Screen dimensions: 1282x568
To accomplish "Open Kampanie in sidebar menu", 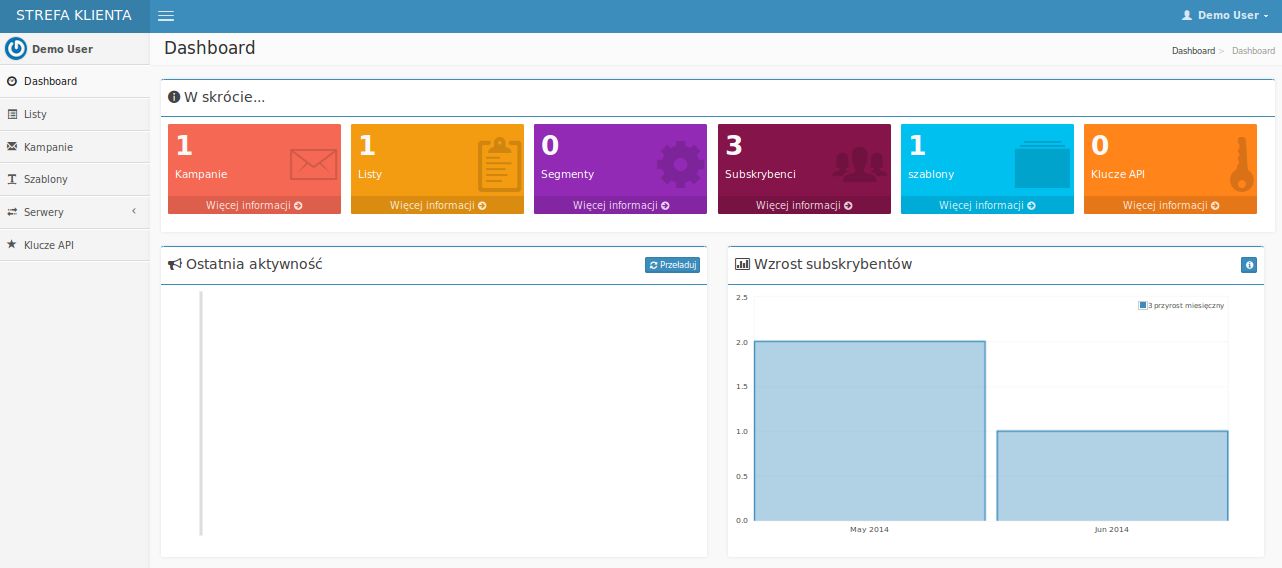I will click(75, 147).
